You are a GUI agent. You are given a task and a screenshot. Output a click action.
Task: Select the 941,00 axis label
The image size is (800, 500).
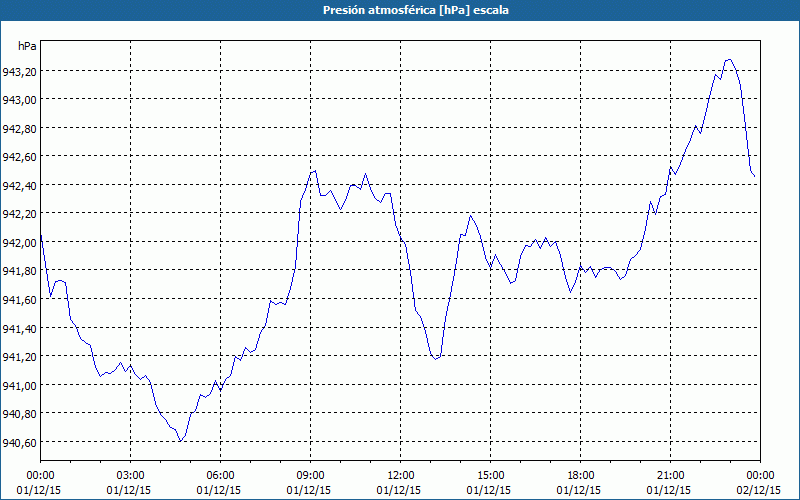point(19,387)
